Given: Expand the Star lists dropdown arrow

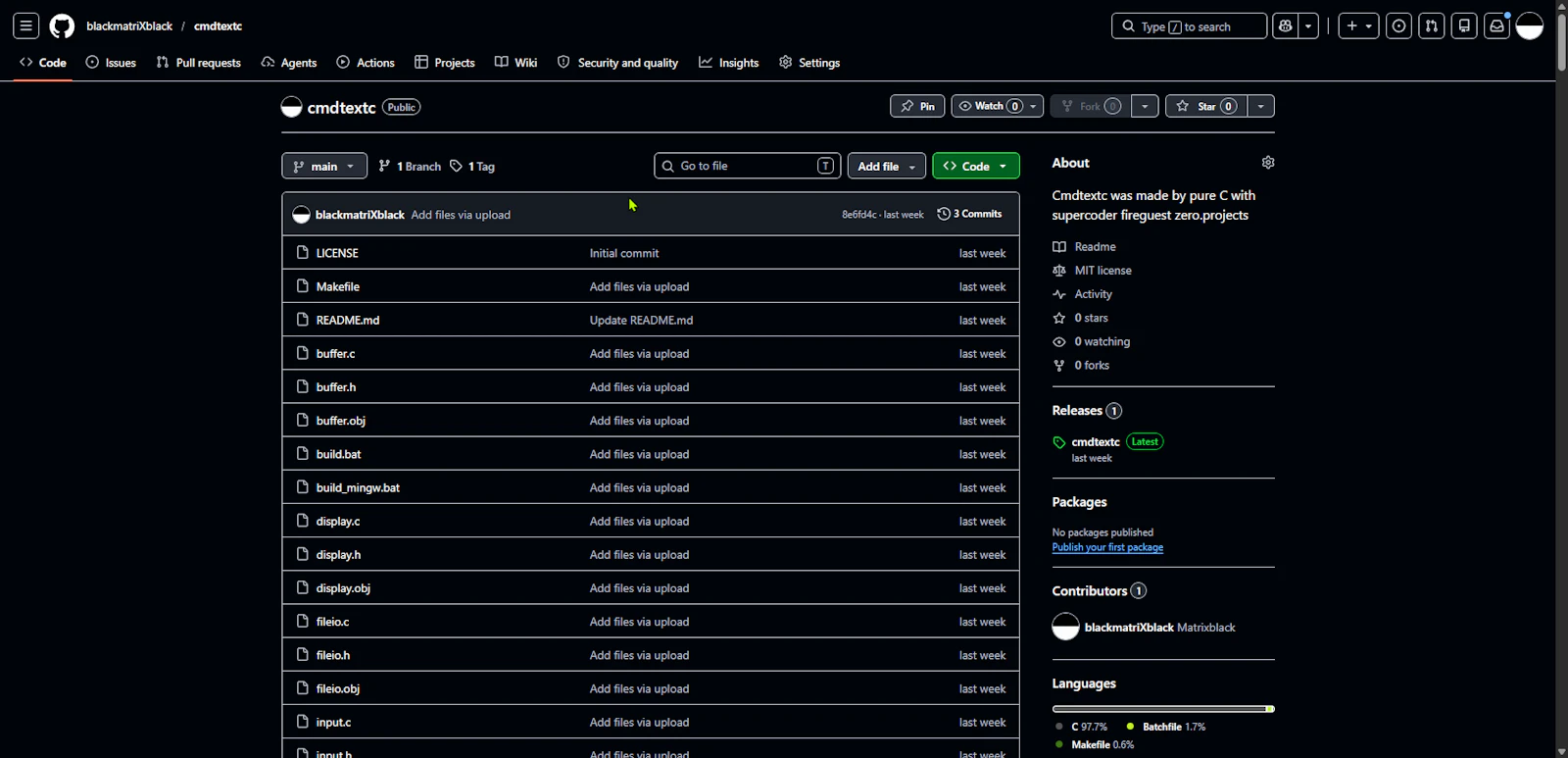Looking at the screenshot, I should click(x=1261, y=106).
